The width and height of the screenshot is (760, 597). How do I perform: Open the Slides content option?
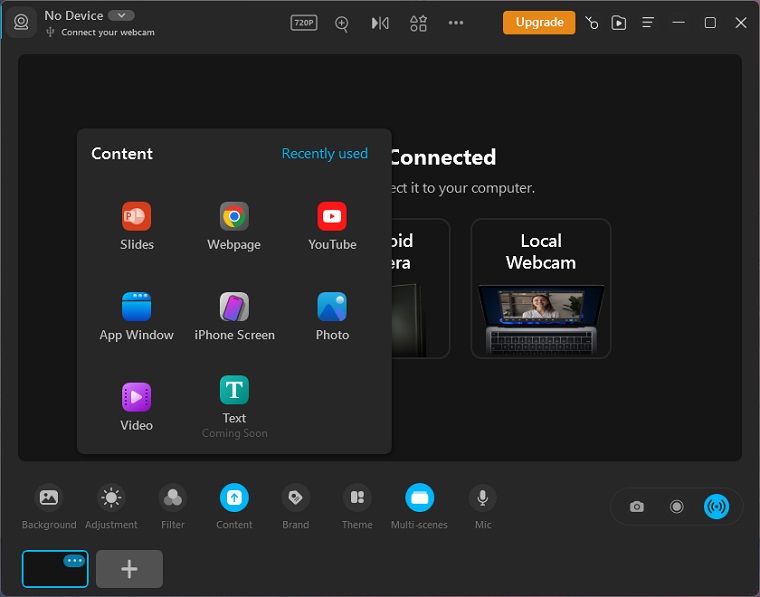136,226
